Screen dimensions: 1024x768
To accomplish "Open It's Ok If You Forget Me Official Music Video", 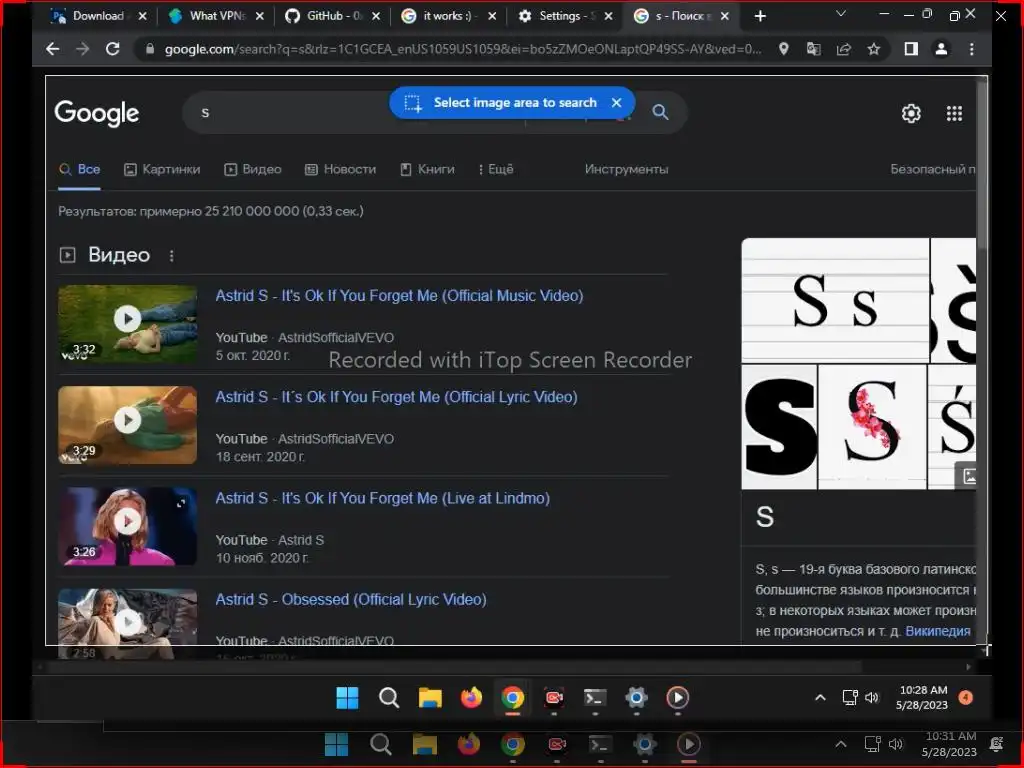I will pos(399,296).
